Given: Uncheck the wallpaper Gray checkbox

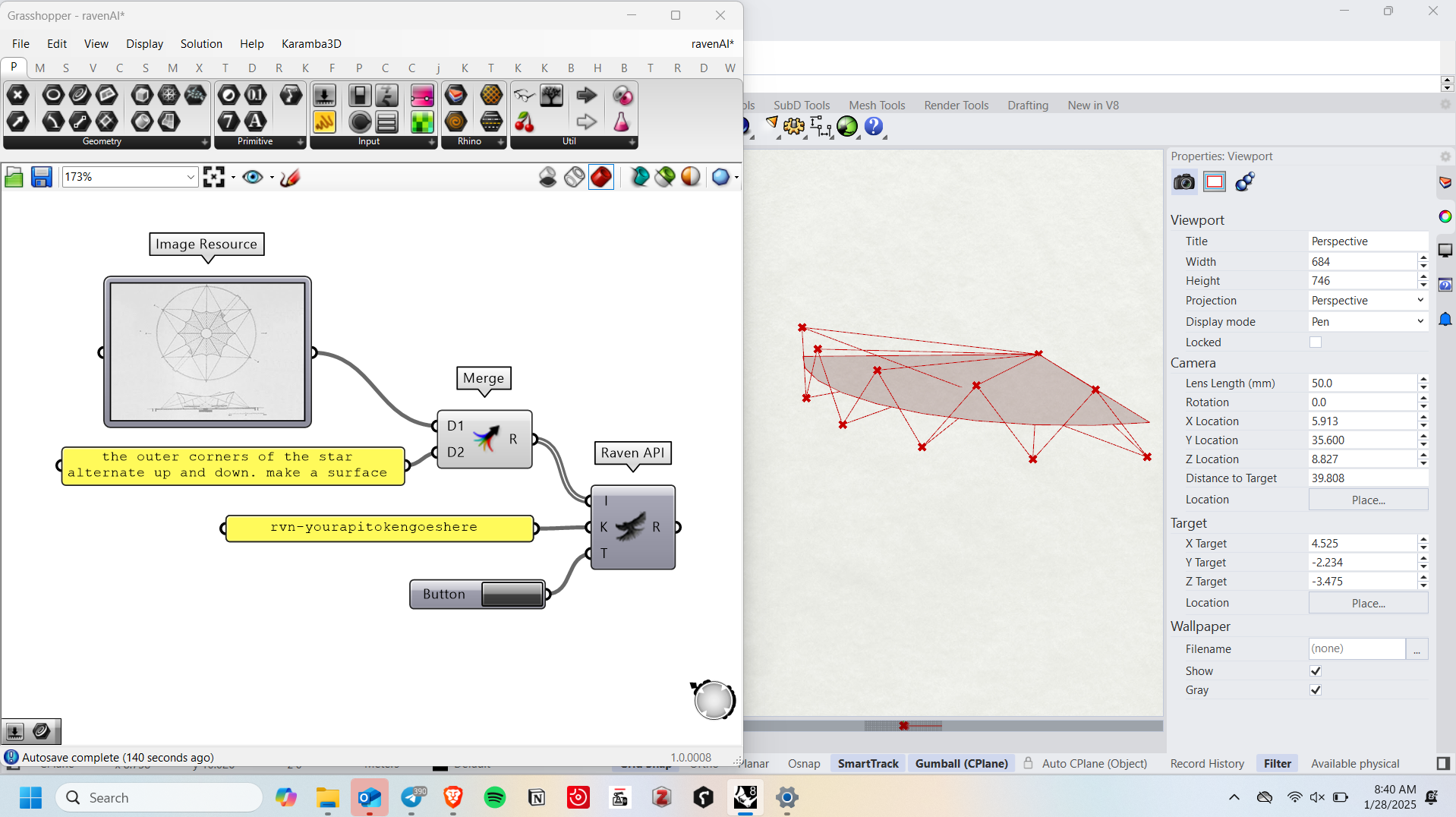Looking at the screenshot, I should tap(1316, 690).
